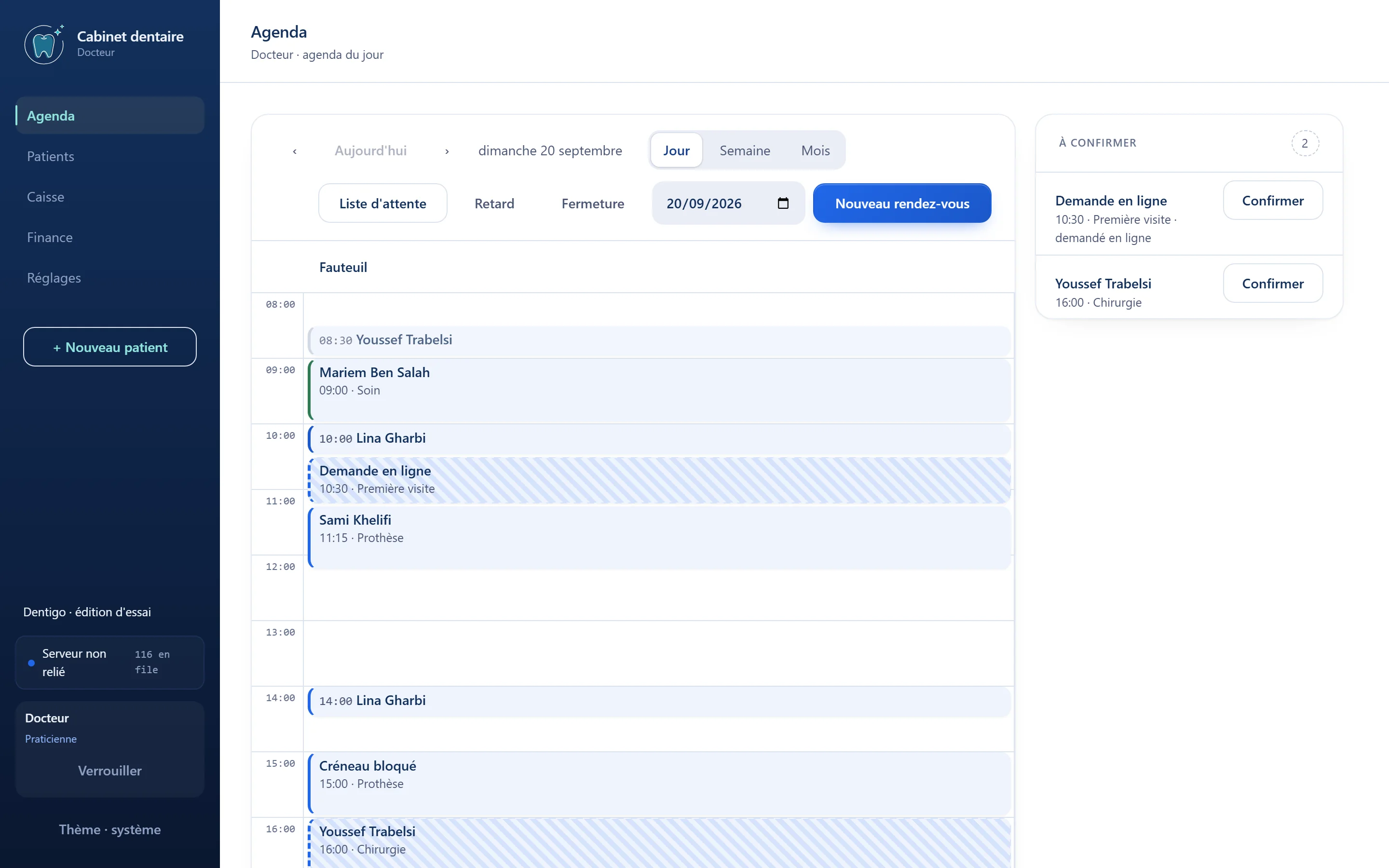This screenshot has height=868, width=1389.
Task: Open Youssef Trabelsi 16:00 calendar slot
Action: click(659, 843)
